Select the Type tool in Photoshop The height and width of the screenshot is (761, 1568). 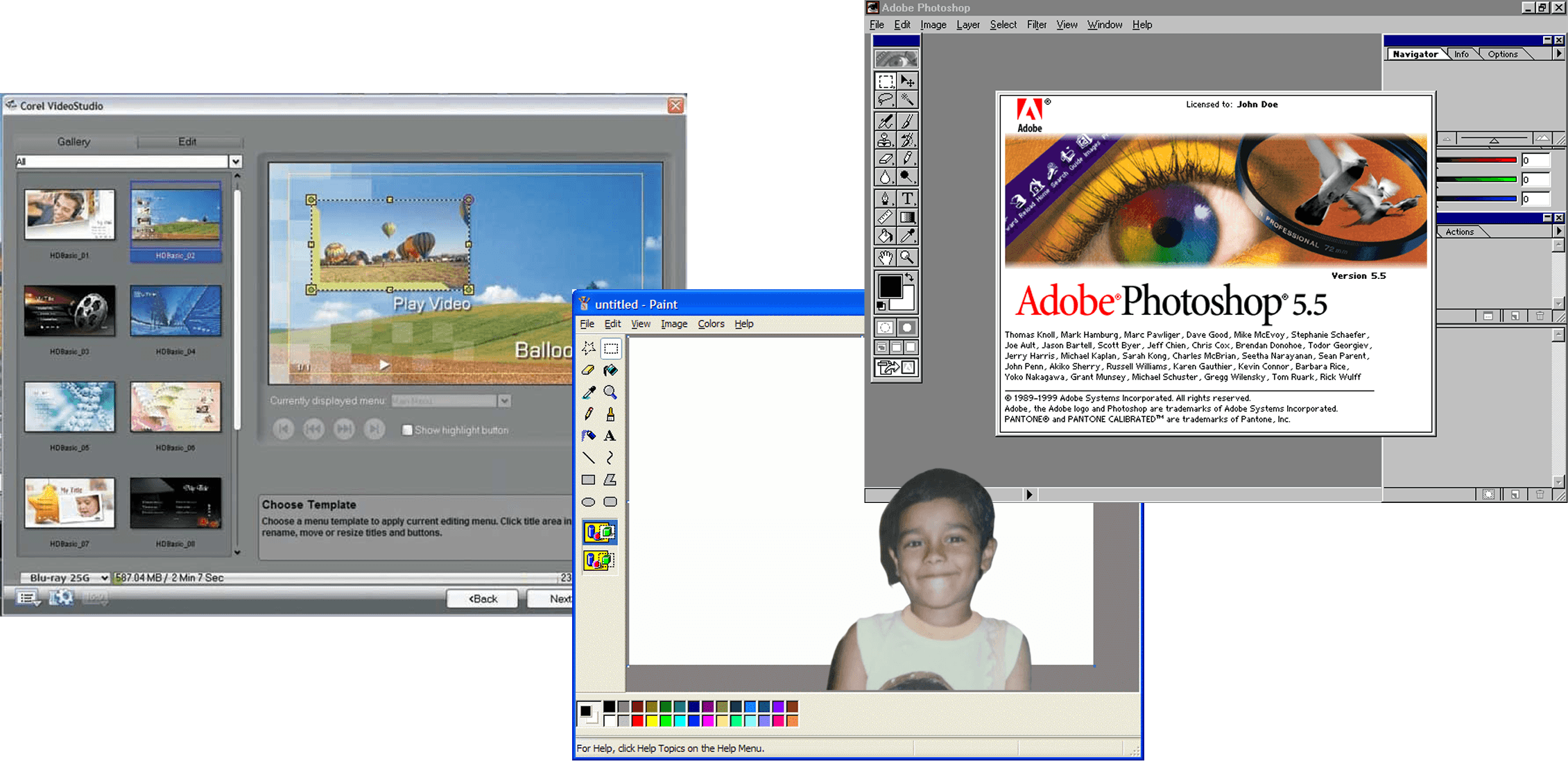tap(907, 199)
